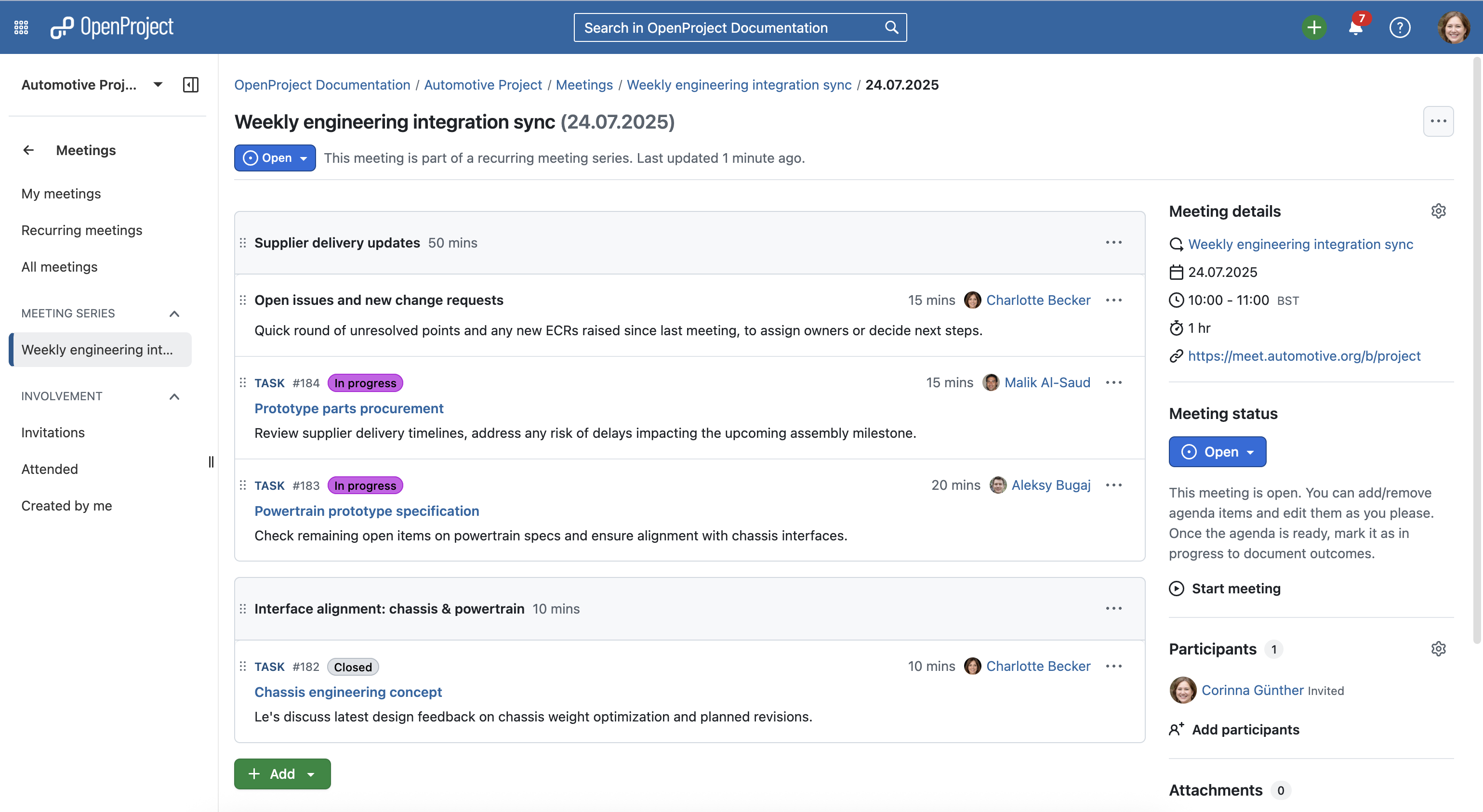Image resolution: width=1483 pixels, height=812 pixels.
Task: Click the documentation search field
Action: coord(731,27)
